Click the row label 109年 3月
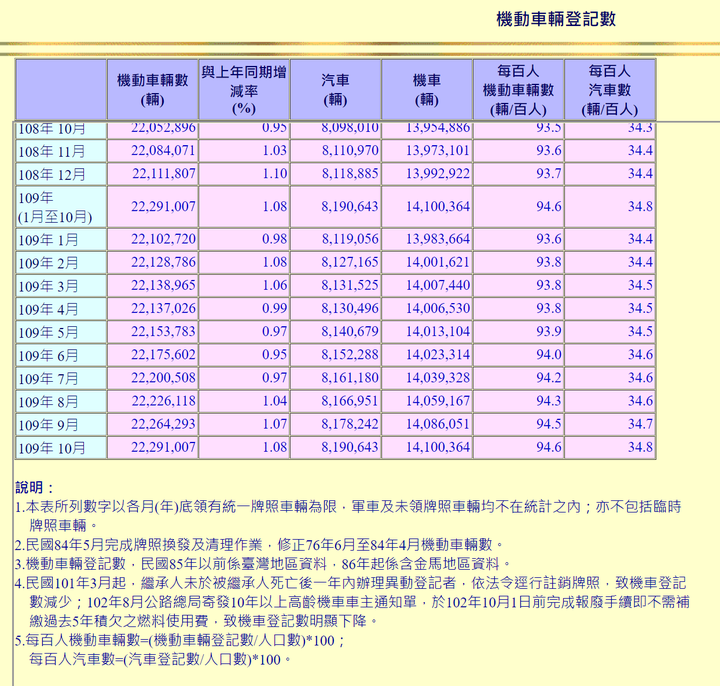The image size is (720, 686). pos(48,286)
